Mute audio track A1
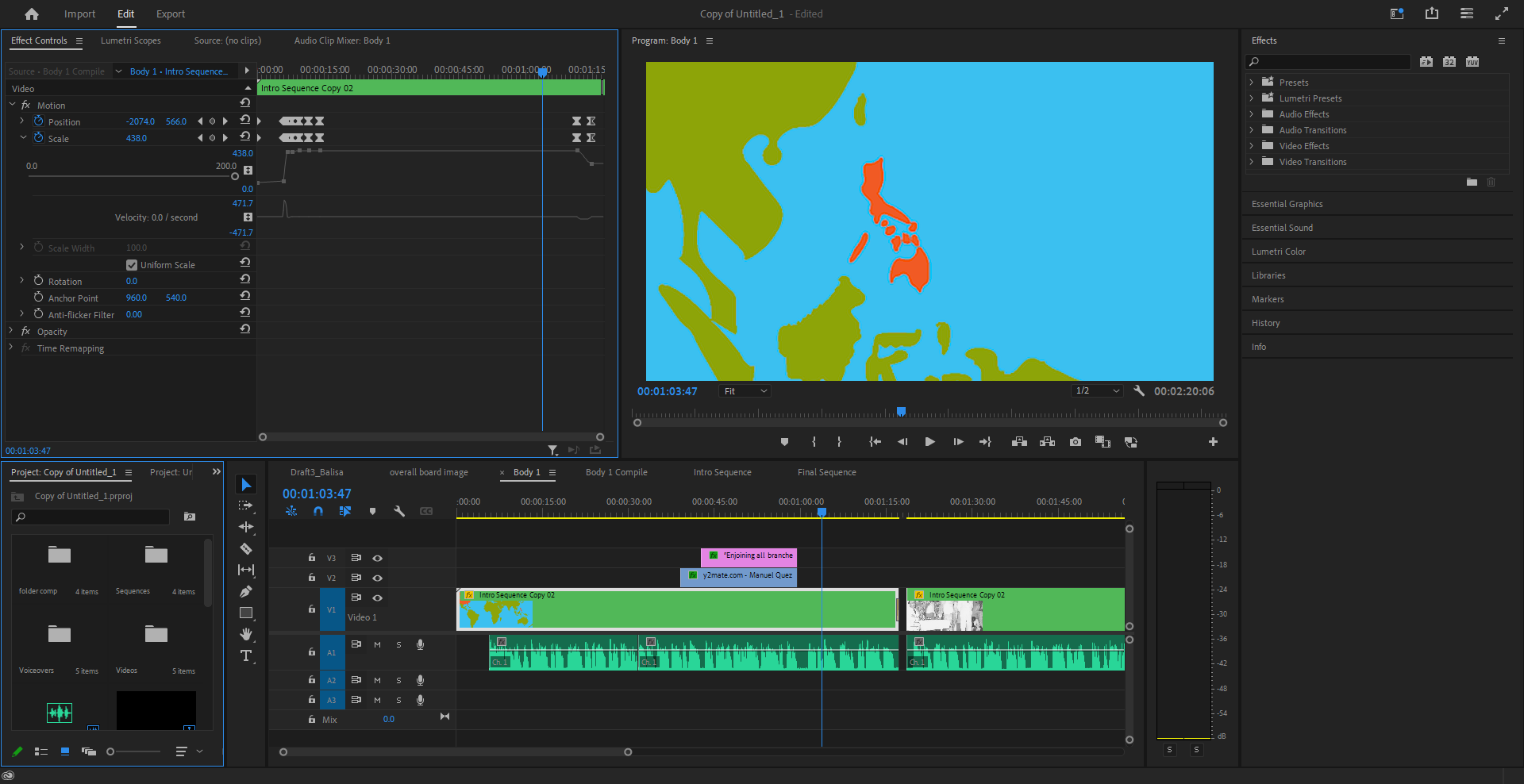The height and width of the screenshot is (784, 1524). (377, 645)
